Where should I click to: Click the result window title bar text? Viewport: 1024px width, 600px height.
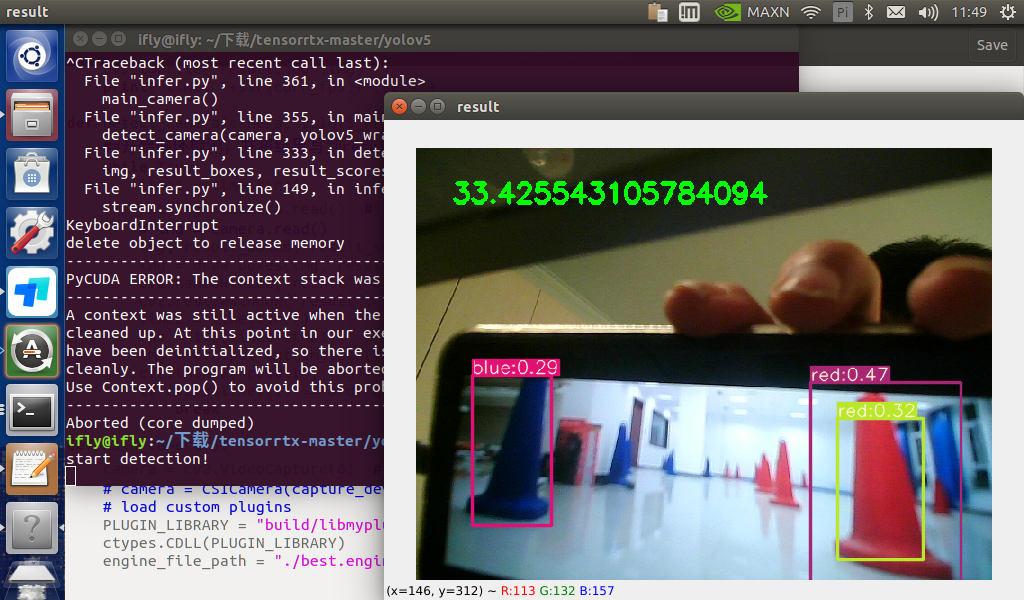tap(478, 107)
